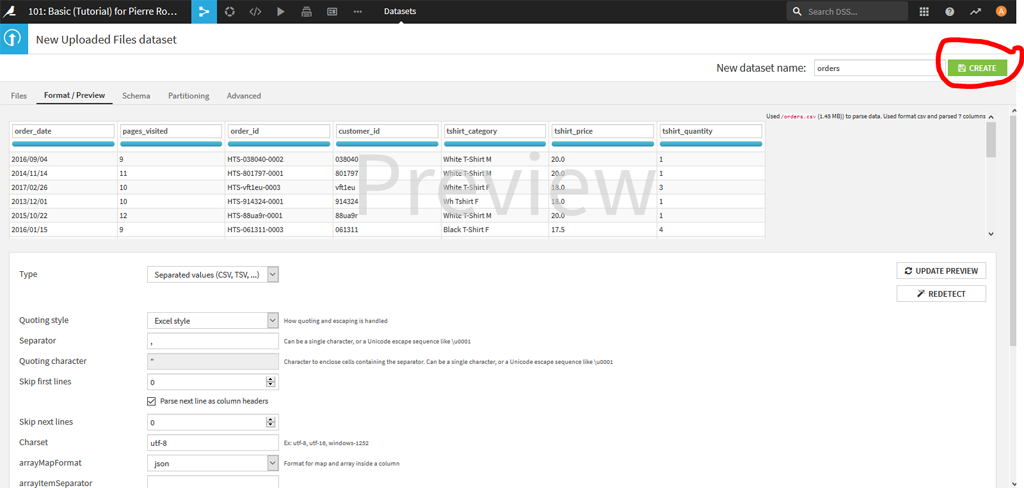
Task: Click date cell 2017/02/26
Action: click(x=28, y=187)
